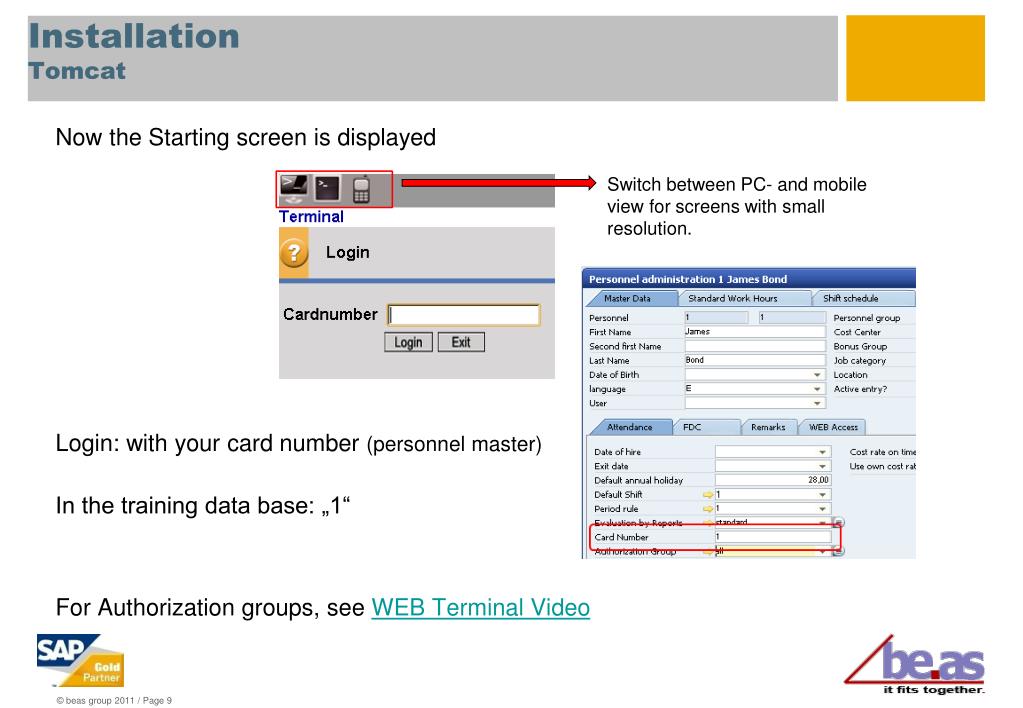1023x708 pixels.
Task: Click orange link arrow beside Default Shift
Action: (708, 495)
